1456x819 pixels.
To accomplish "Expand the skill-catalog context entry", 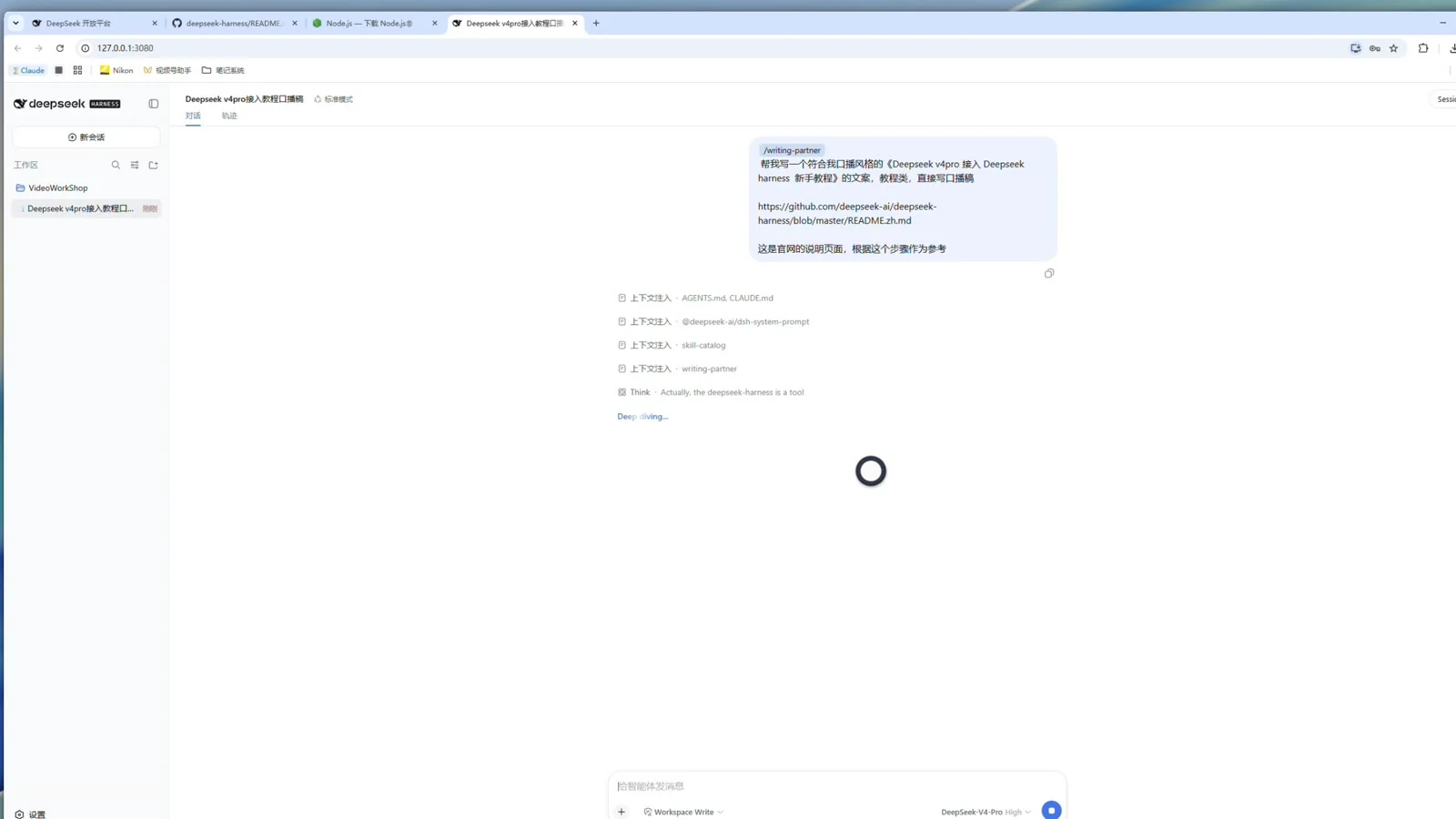I will pos(672,345).
